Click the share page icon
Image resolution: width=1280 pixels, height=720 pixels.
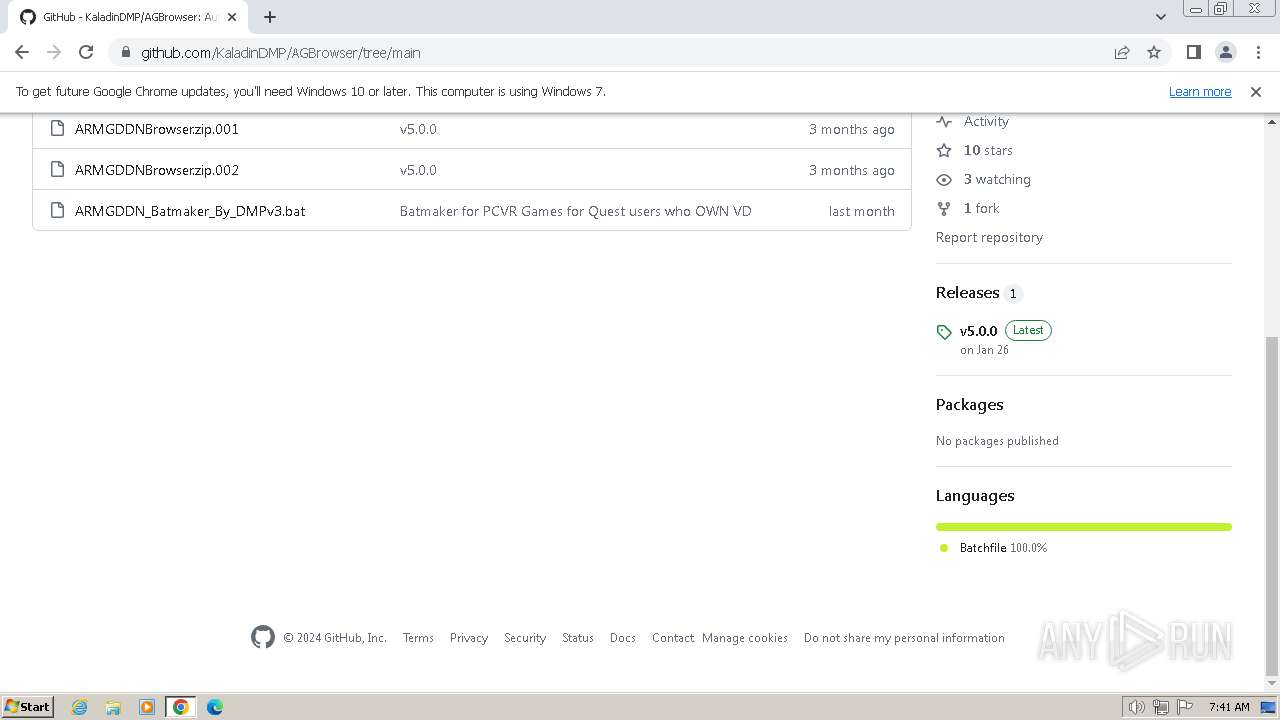click(1122, 53)
